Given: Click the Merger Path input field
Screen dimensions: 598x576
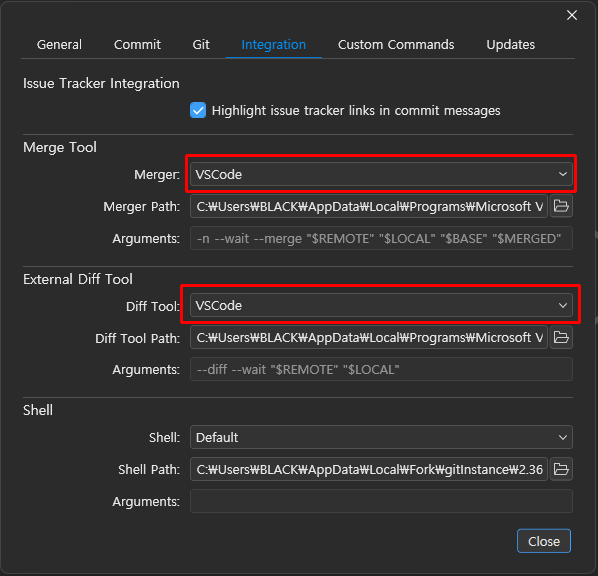Looking at the screenshot, I should coord(369,206).
